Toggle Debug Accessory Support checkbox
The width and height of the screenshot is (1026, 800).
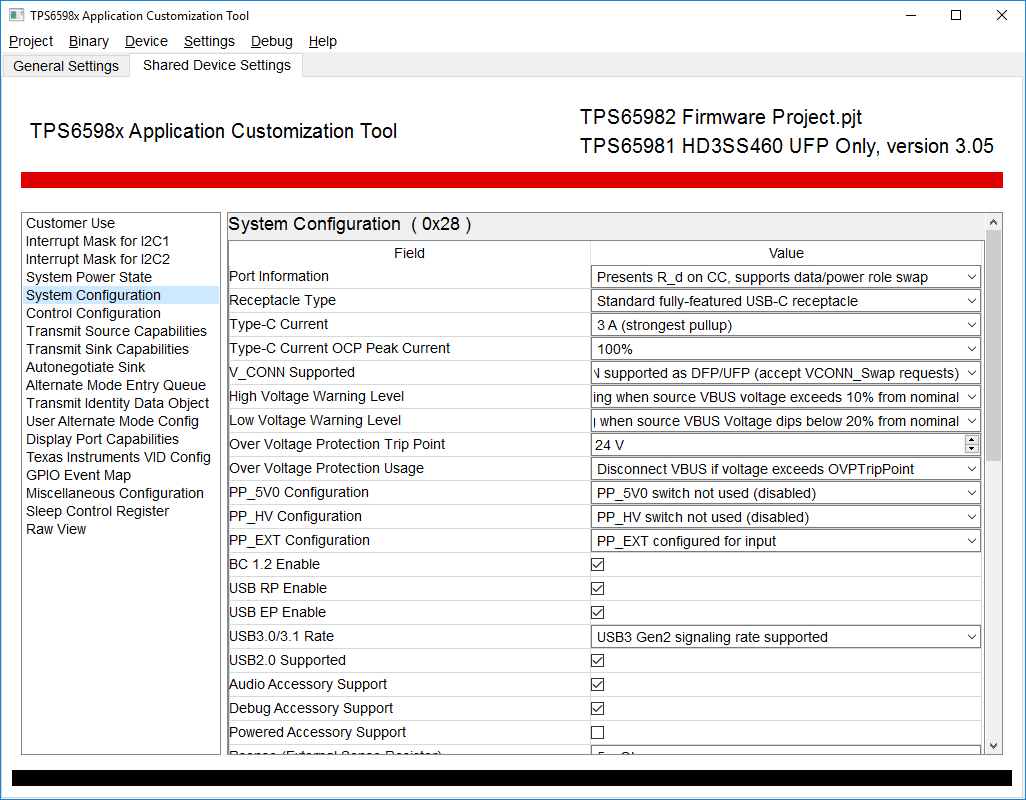point(597,708)
